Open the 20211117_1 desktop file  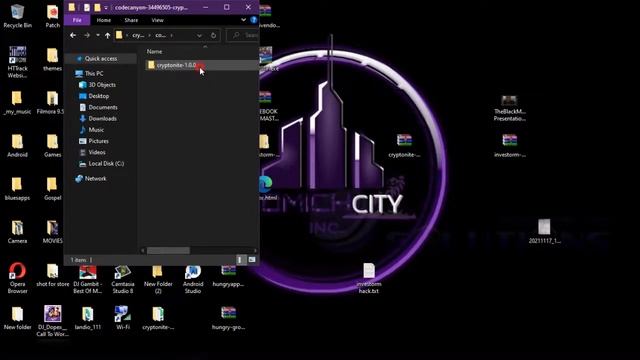(544, 231)
